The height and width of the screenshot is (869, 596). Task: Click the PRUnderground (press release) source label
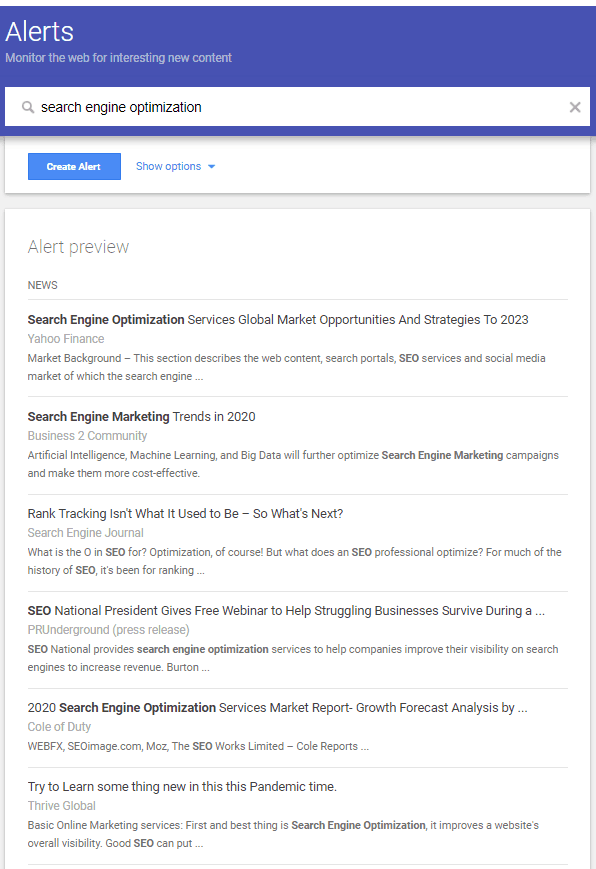click(109, 630)
